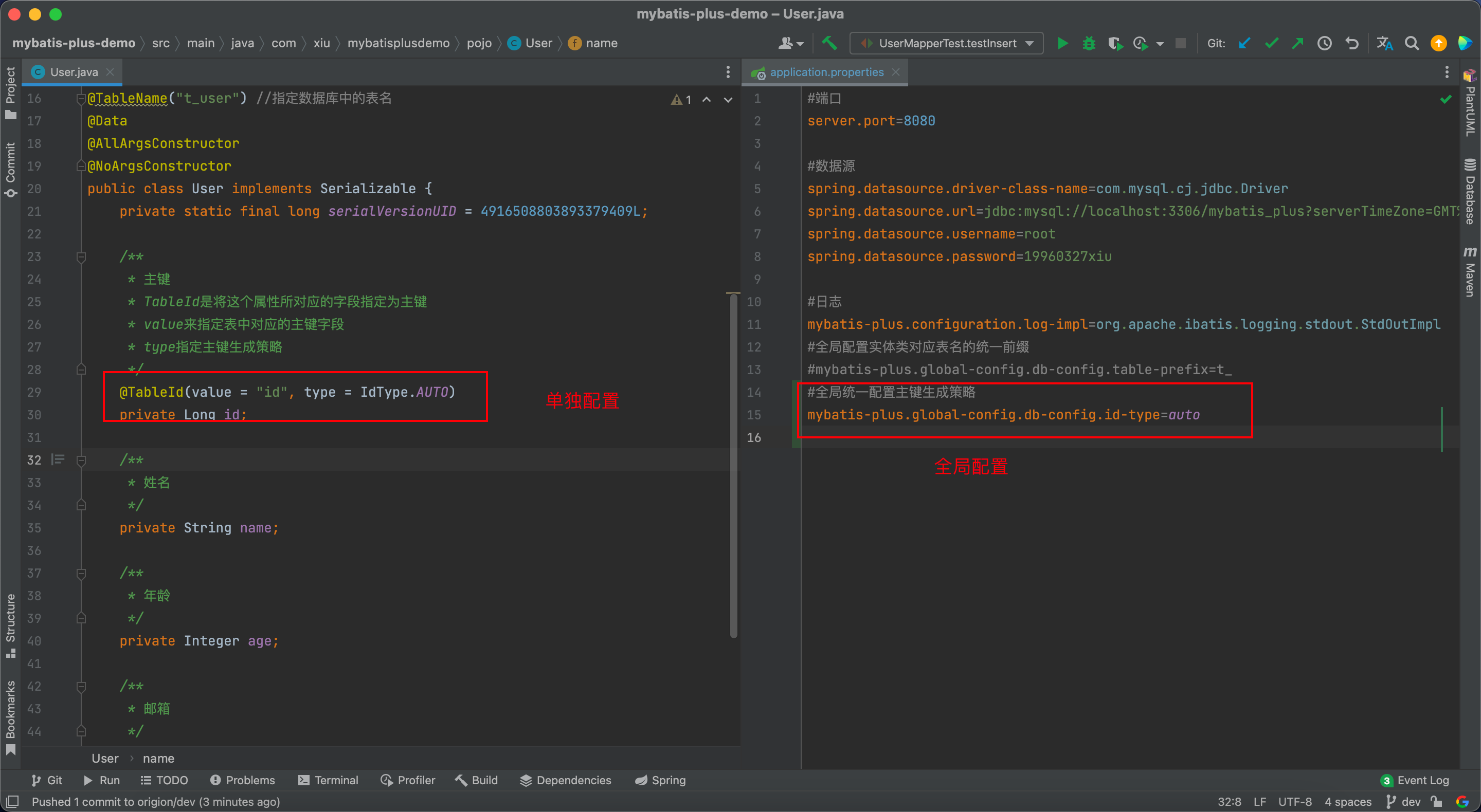Go to previous highlighted error arrow
Viewport: 1481px width, 812px height.
707,99
